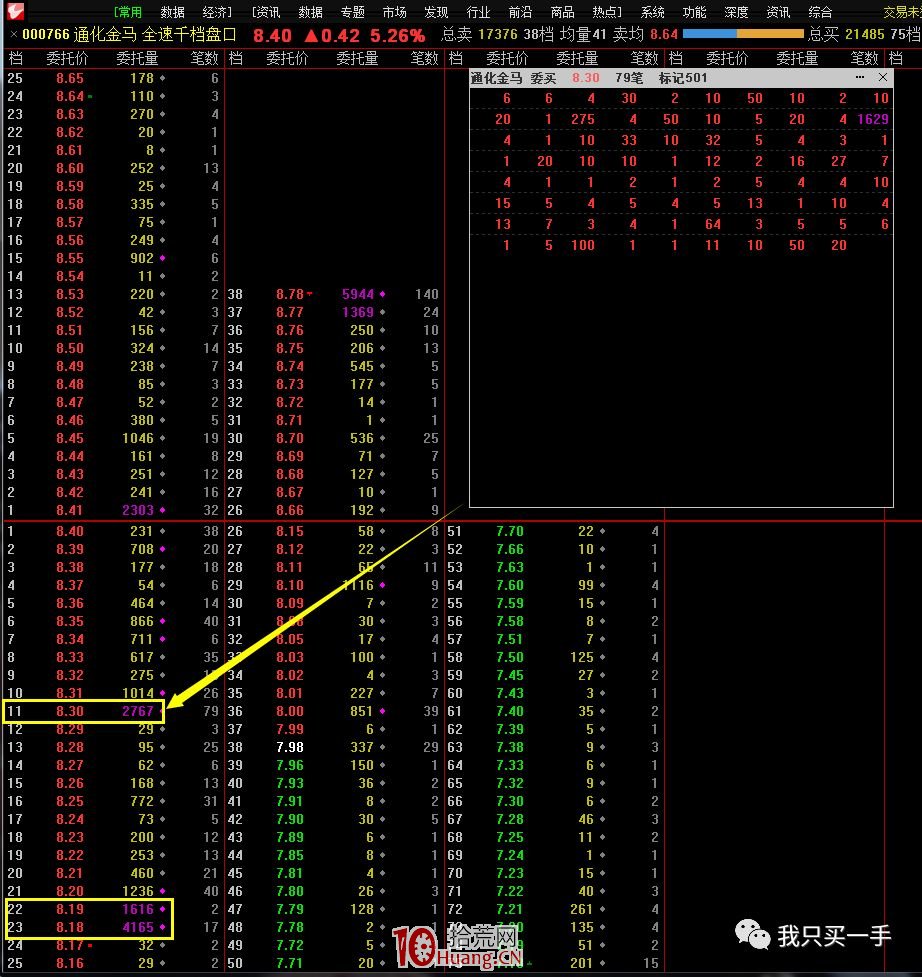Open the 商品 menu
Viewport: 922px width, 977px height.
coord(563,12)
